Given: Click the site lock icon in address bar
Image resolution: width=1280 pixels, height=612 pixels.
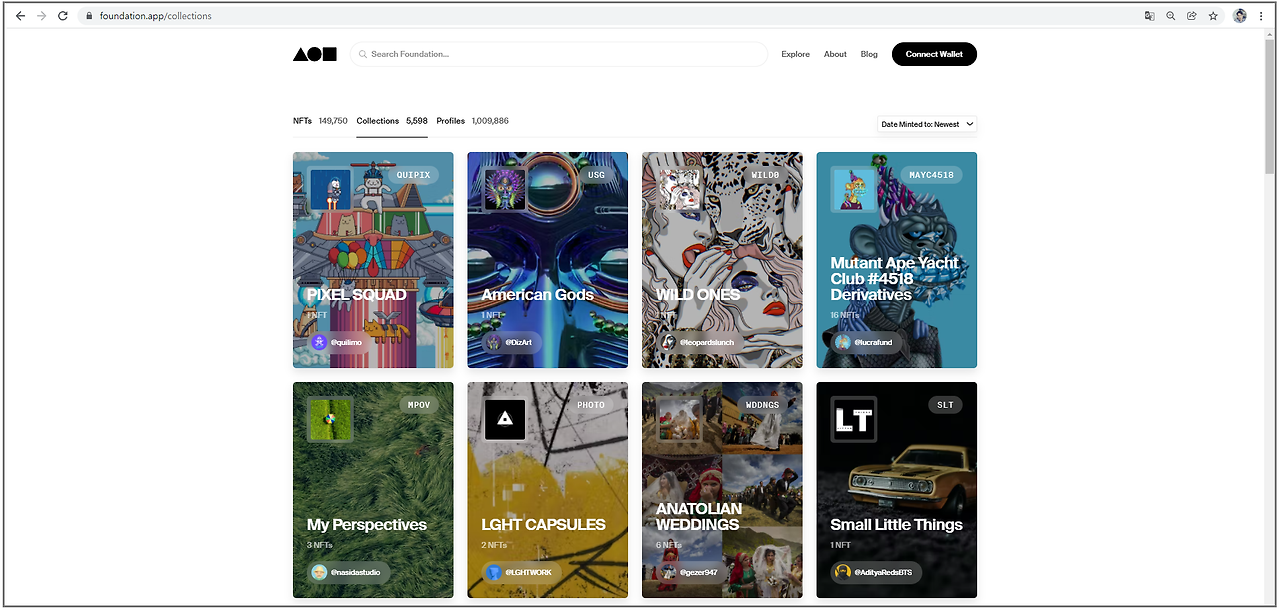Looking at the screenshot, I should tap(89, 16).
